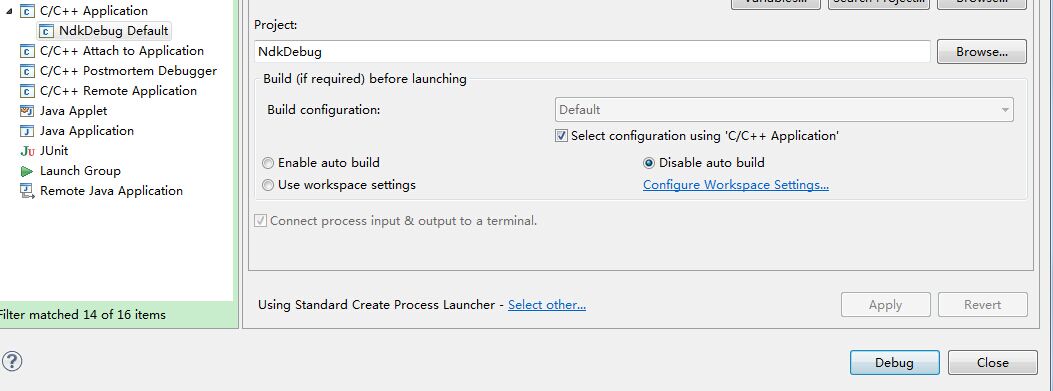Viewport: 1053px width, 391px height.
Task: Click the JUnit icon in the tree
Action: [x=27, y=151]
